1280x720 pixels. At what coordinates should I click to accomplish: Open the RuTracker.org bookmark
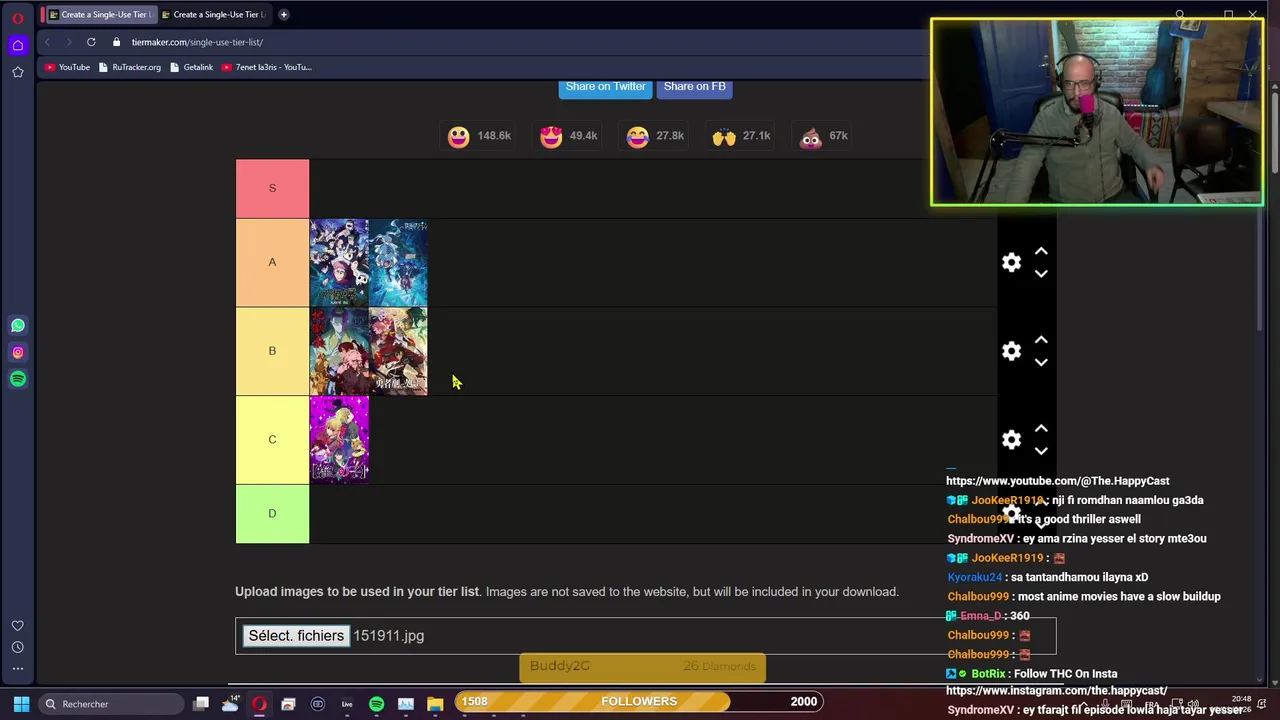[x=130, y=67]
